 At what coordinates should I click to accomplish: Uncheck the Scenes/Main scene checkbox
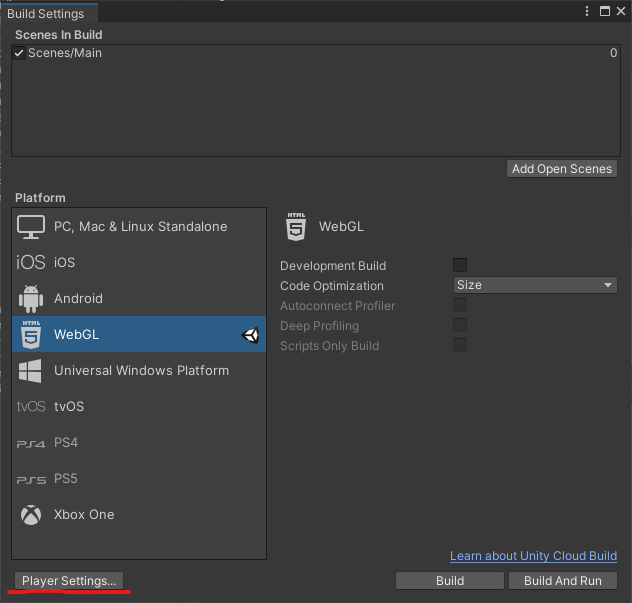tap(19, 53)
